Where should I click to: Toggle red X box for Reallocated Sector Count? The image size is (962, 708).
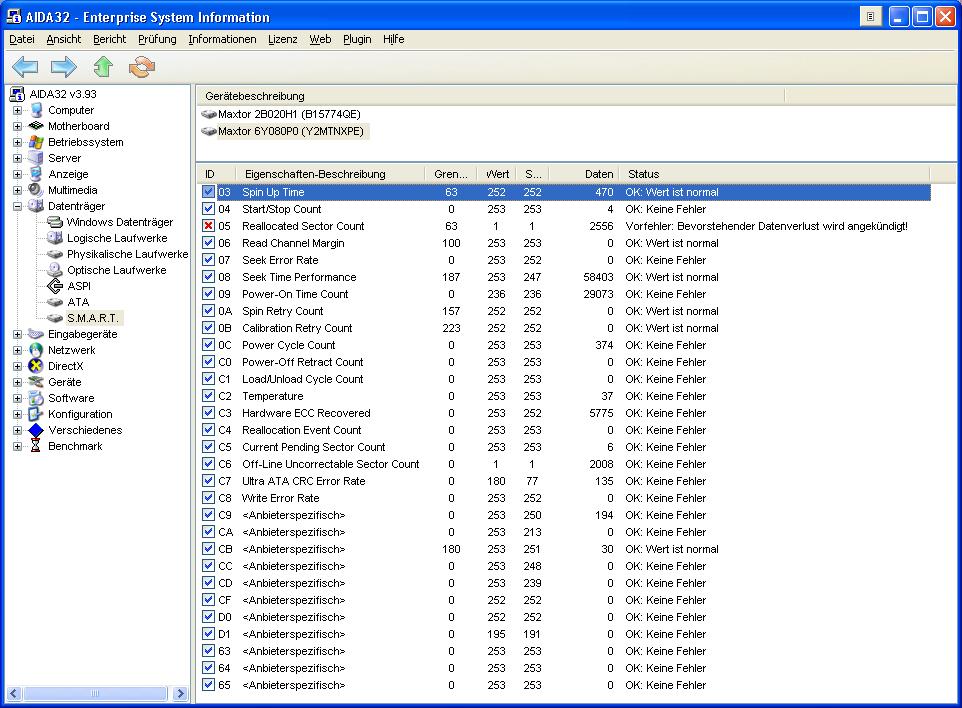pos(209,226)
